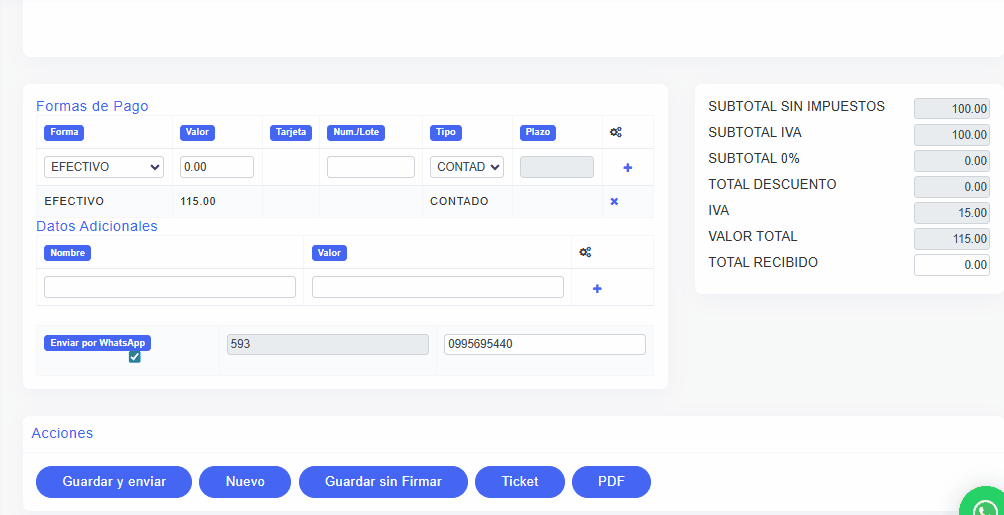Edit the WhatsApp phone number field
The image size is (1004, 515).
pyautogui.click(x=545, y=344)
